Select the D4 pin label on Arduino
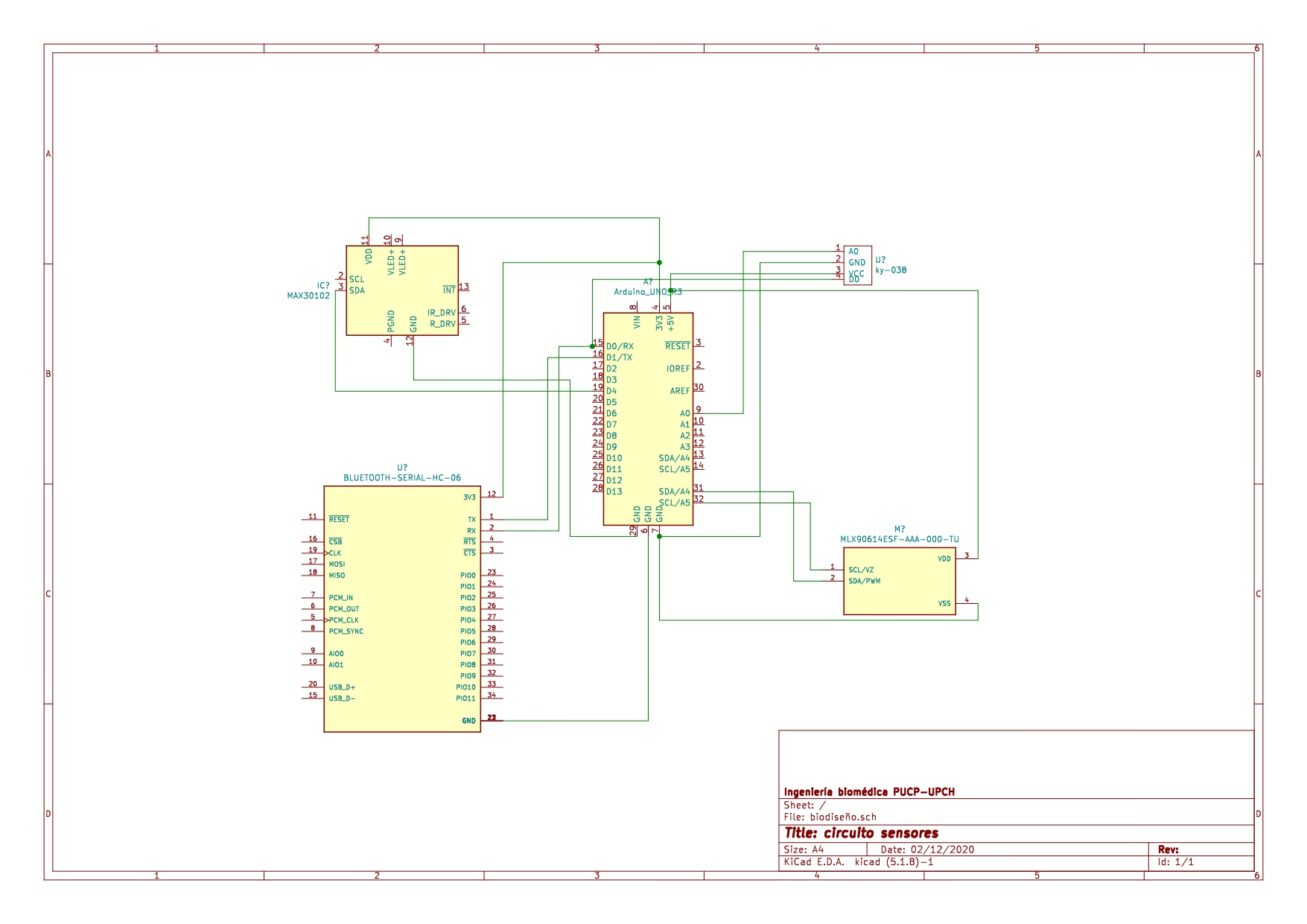The width and height of the screenshot is (1307, 924). tap(611, 391)
